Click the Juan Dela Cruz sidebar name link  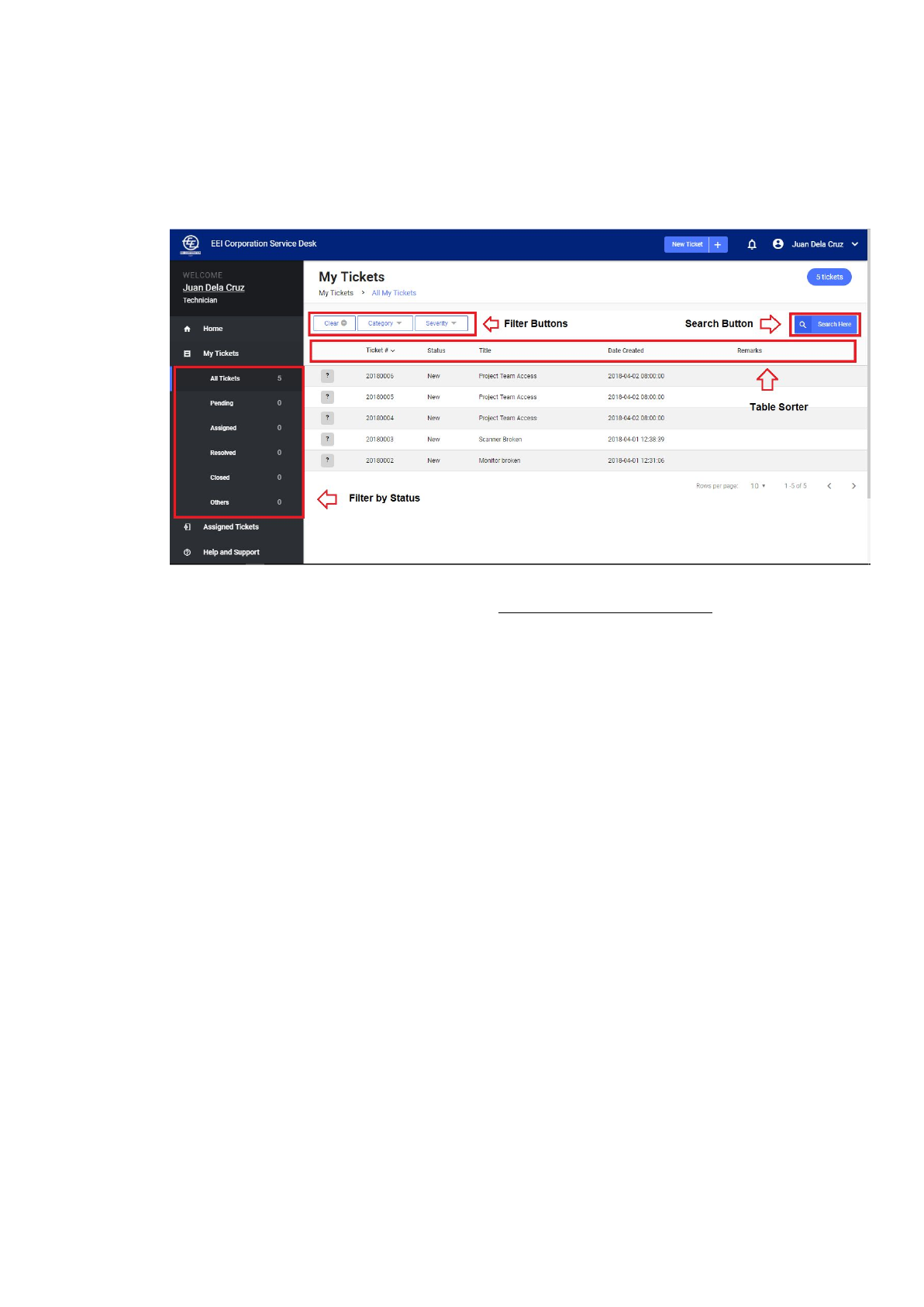tap(213, 288)
